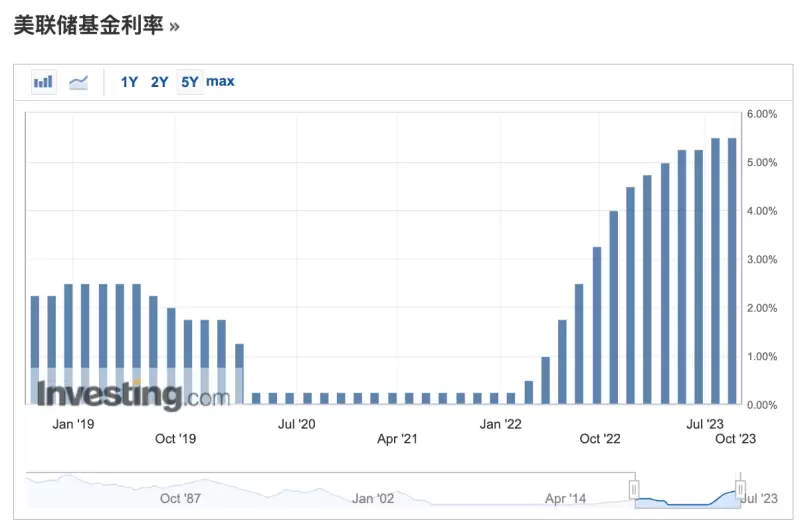Select the 2Y time range
The image size is (800, 525).
pyautogui.click(x=159, y=82)
